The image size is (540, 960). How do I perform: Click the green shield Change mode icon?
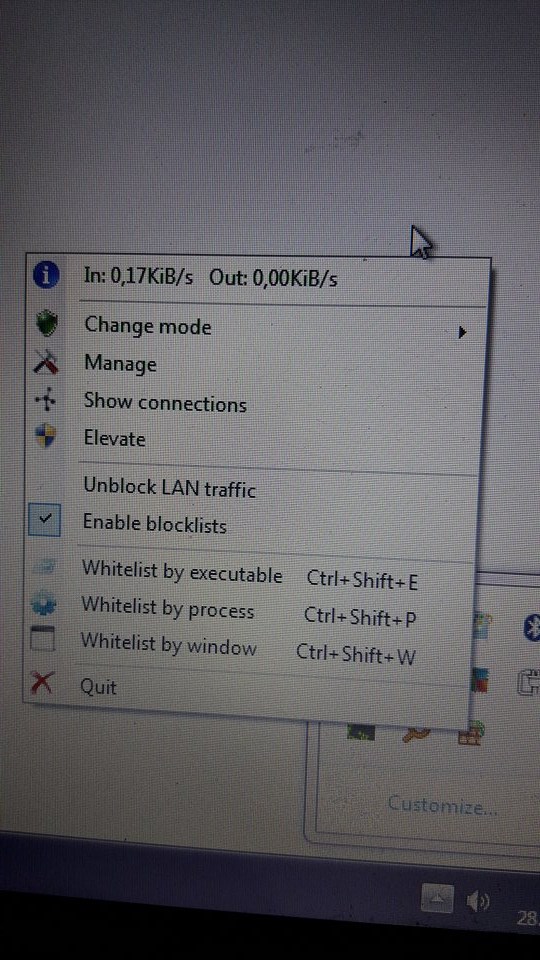pos(46,324)
